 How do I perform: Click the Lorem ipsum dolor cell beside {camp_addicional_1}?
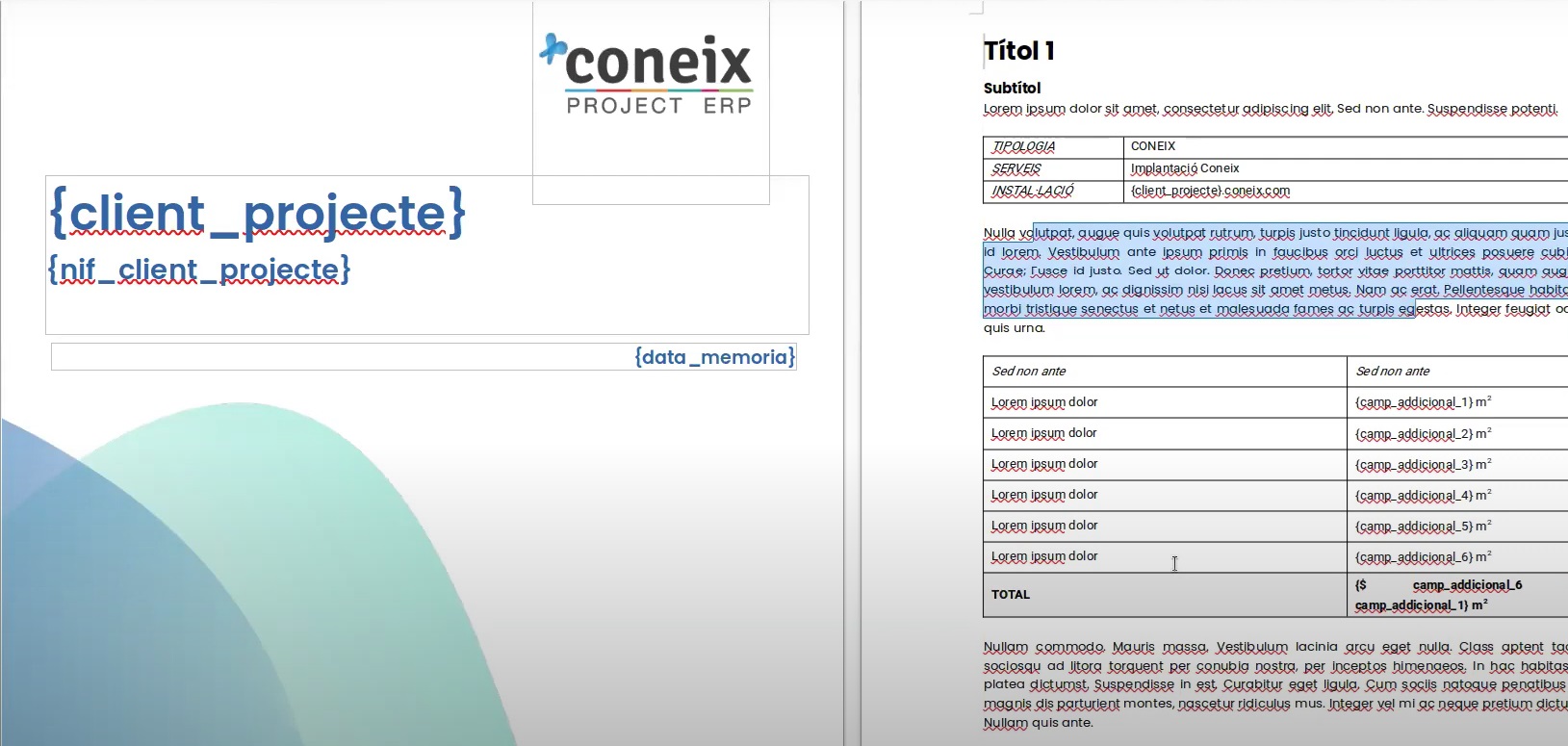(1165, 402)
